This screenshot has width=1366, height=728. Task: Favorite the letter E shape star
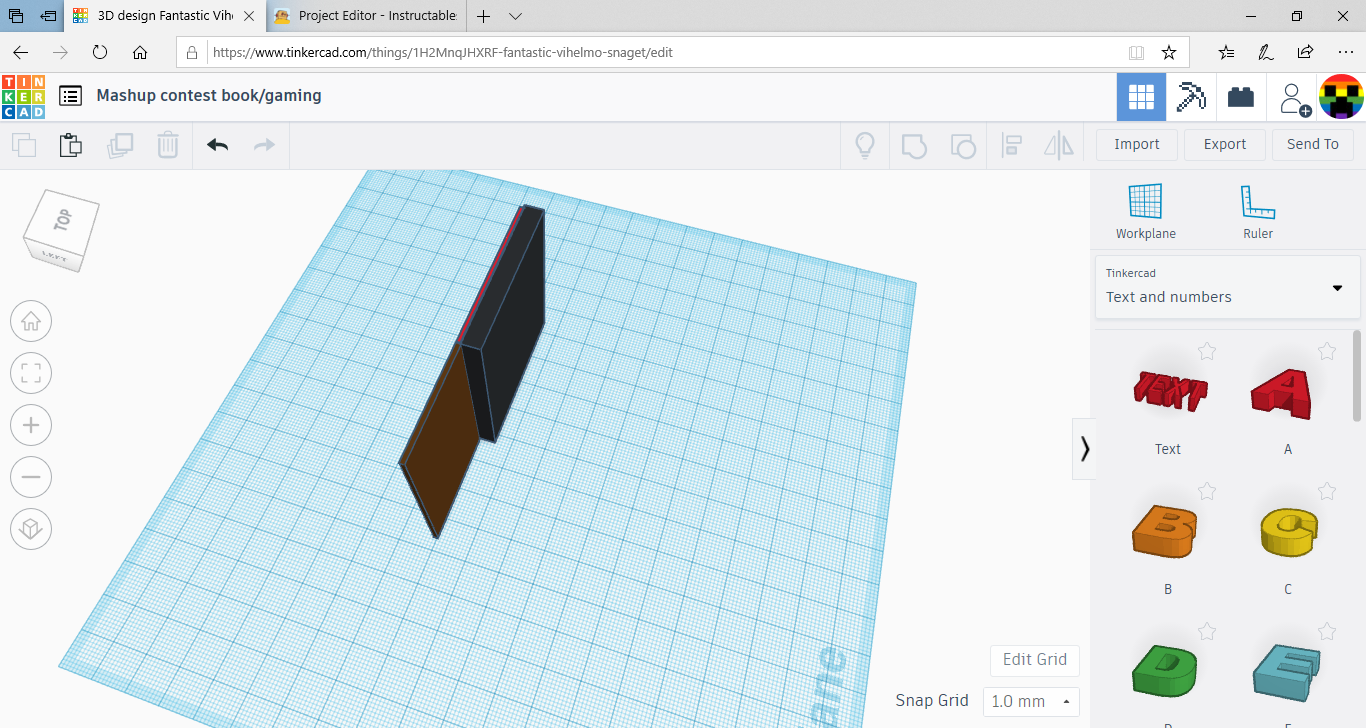click(x=1327, y=631)
